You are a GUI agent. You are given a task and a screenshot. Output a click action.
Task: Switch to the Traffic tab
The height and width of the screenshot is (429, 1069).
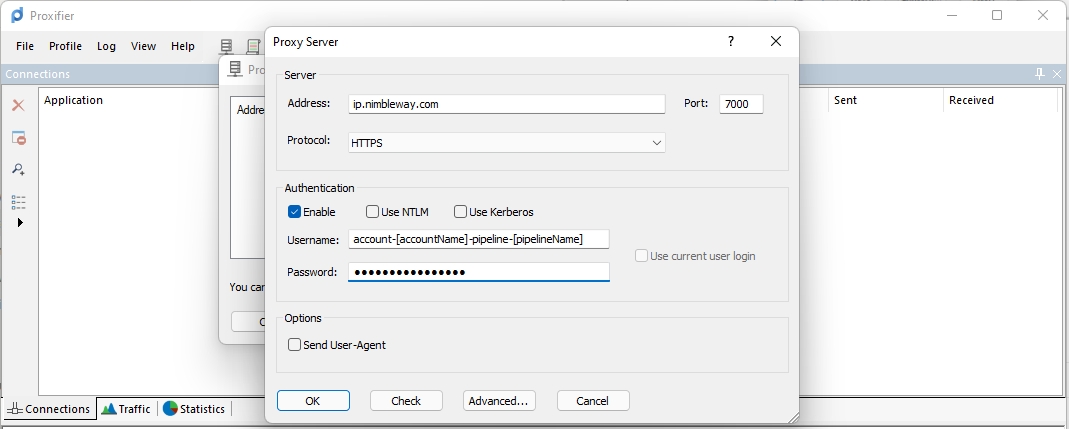(126, 409)
